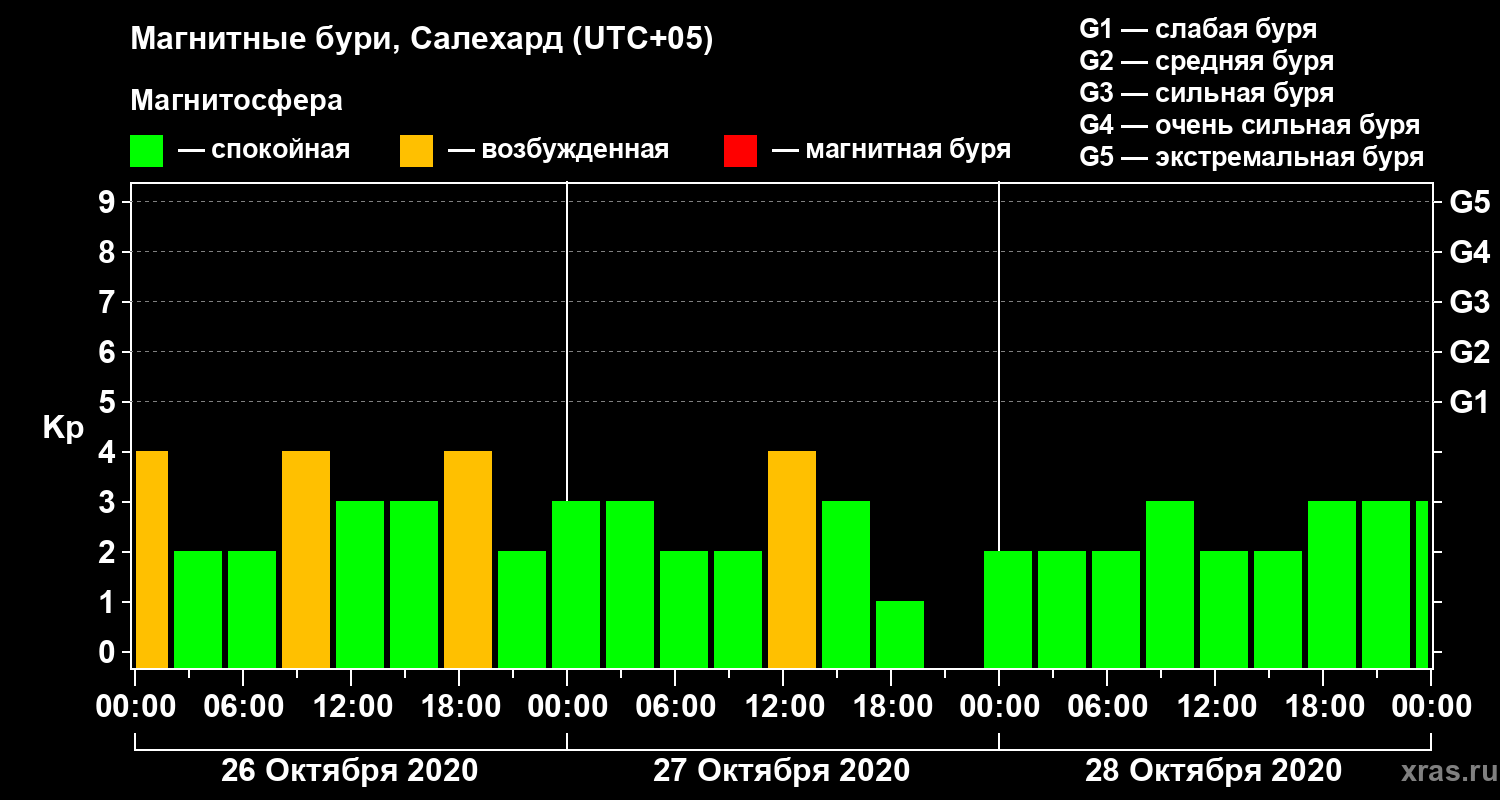The height and width of the screenshot is (800, 1500).
Task: Click the Kp 1 green bar on 27 October
Action: coord(900,635)
